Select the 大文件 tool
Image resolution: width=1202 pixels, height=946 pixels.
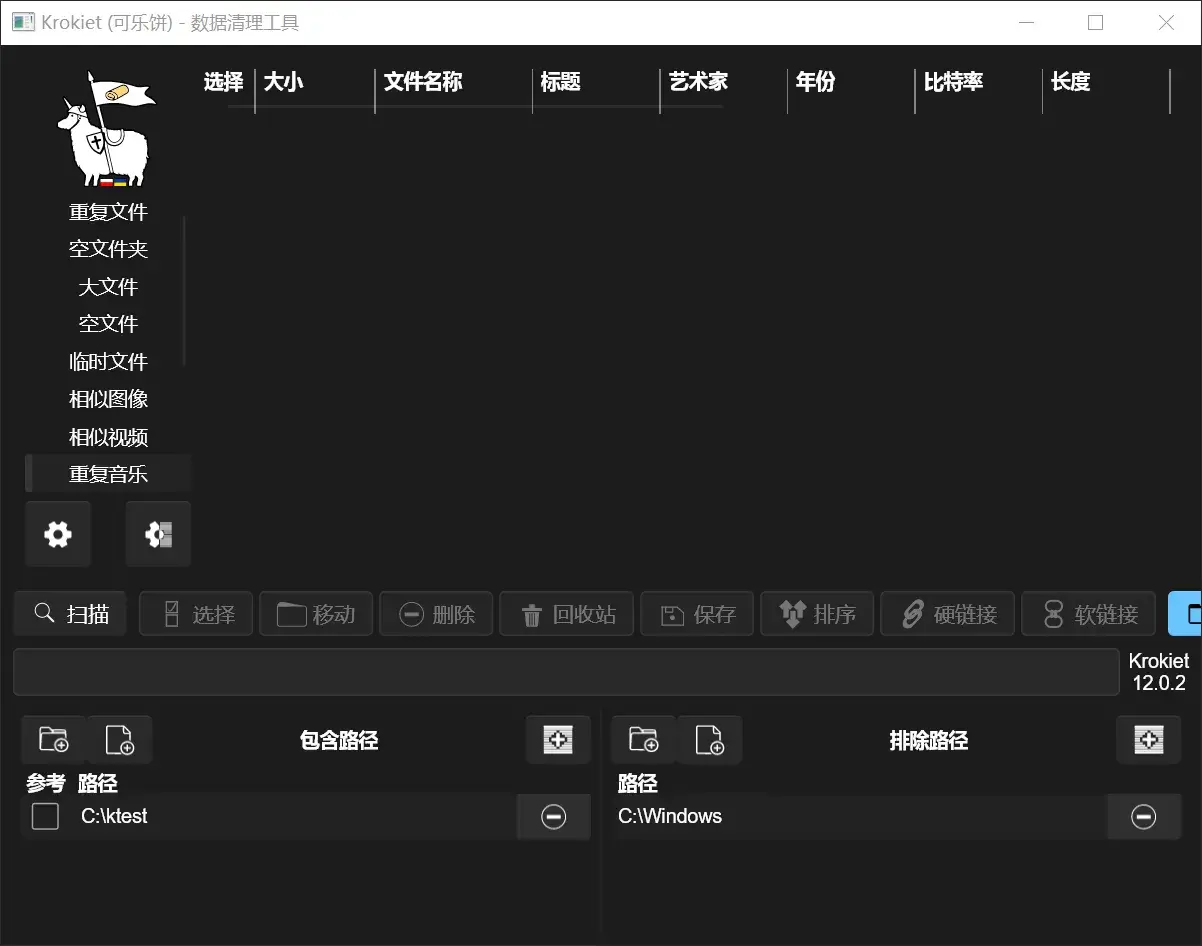108,287
